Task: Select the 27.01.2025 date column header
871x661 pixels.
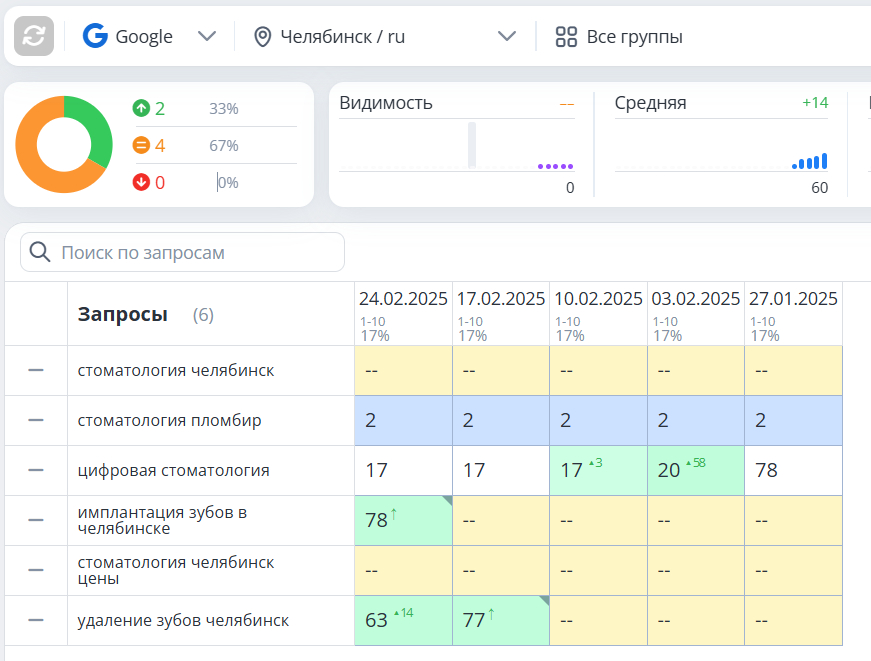Action: pyautogui.click(x=793, y=299)
